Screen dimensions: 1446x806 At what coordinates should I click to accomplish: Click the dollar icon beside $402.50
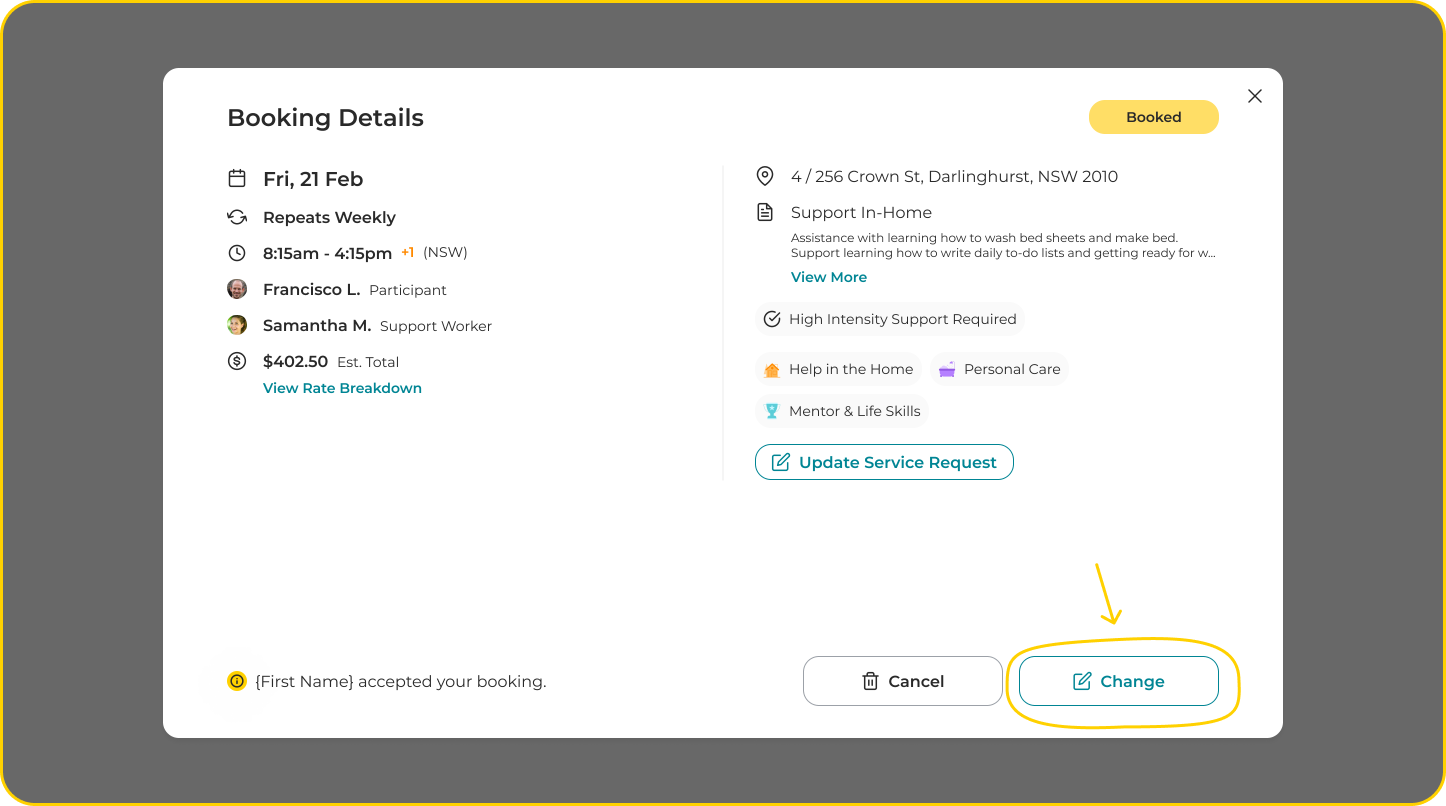(237, 361)
